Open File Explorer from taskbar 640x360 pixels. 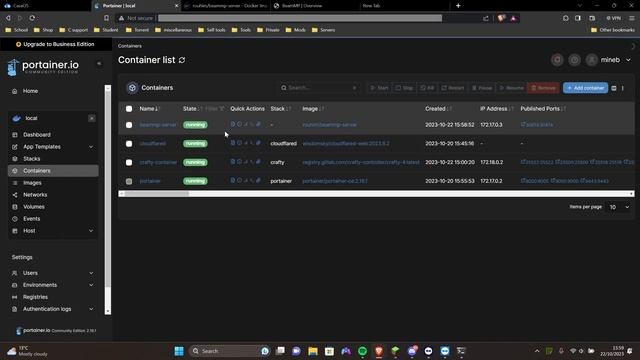pyautogui.click(x=313, y=351)
